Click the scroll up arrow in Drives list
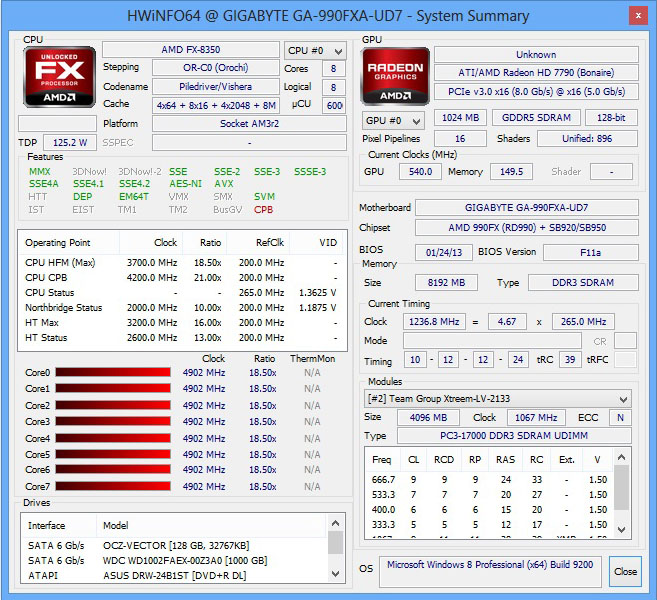Screen dimensions: 657x600 point(335,523)
